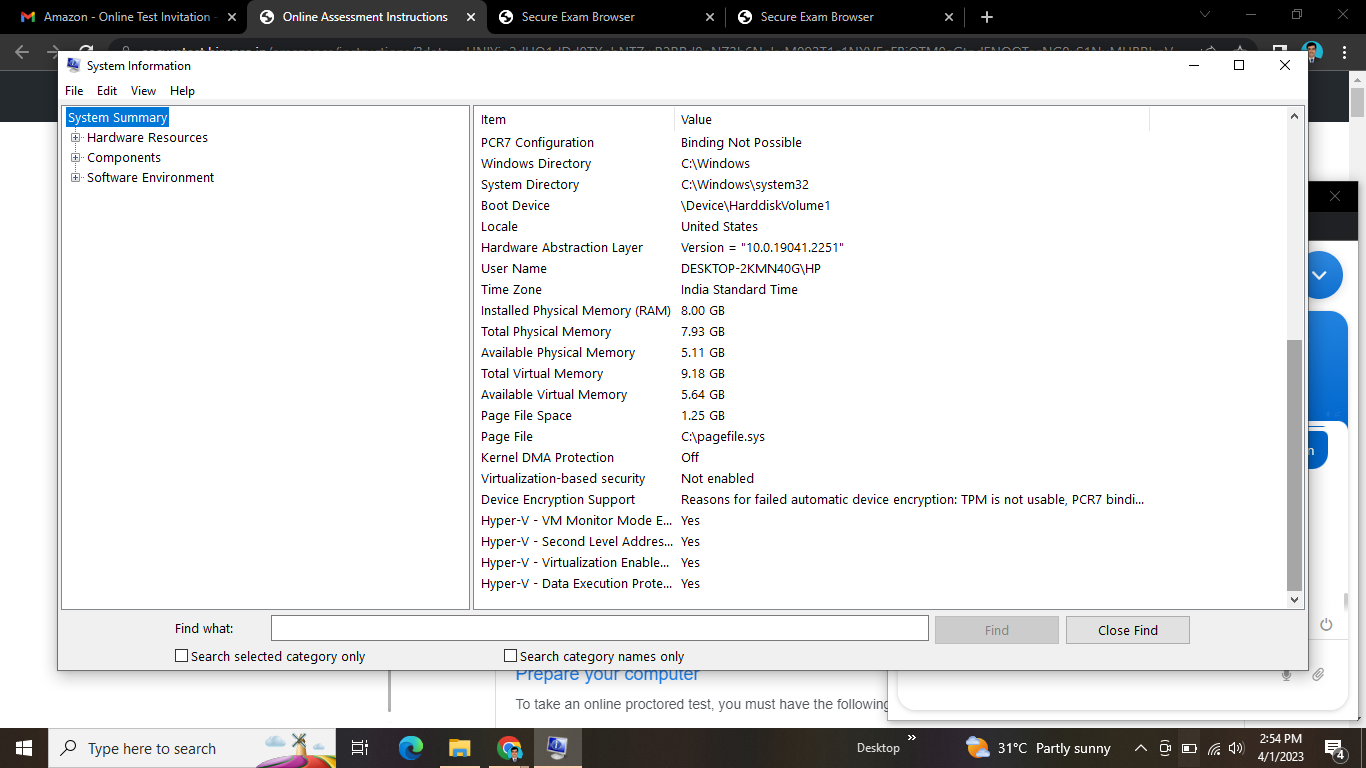Open File Explorer from taskbar

tap(459, 748)
